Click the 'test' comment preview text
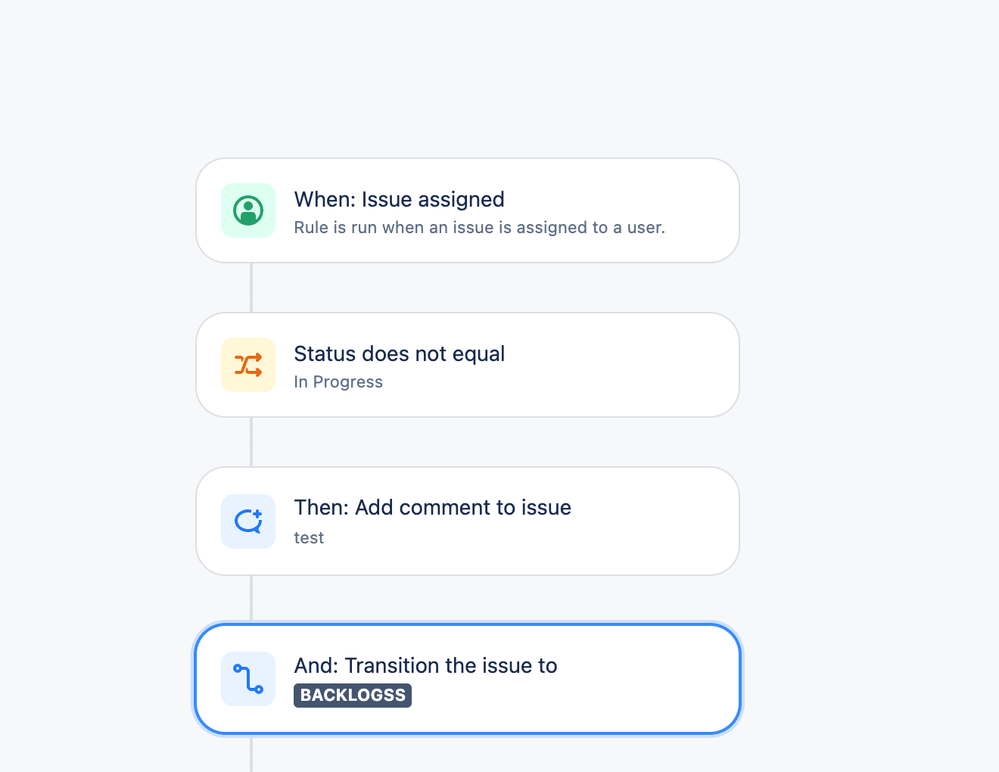The height and width of the screenshot is (772, 999). 309,538
